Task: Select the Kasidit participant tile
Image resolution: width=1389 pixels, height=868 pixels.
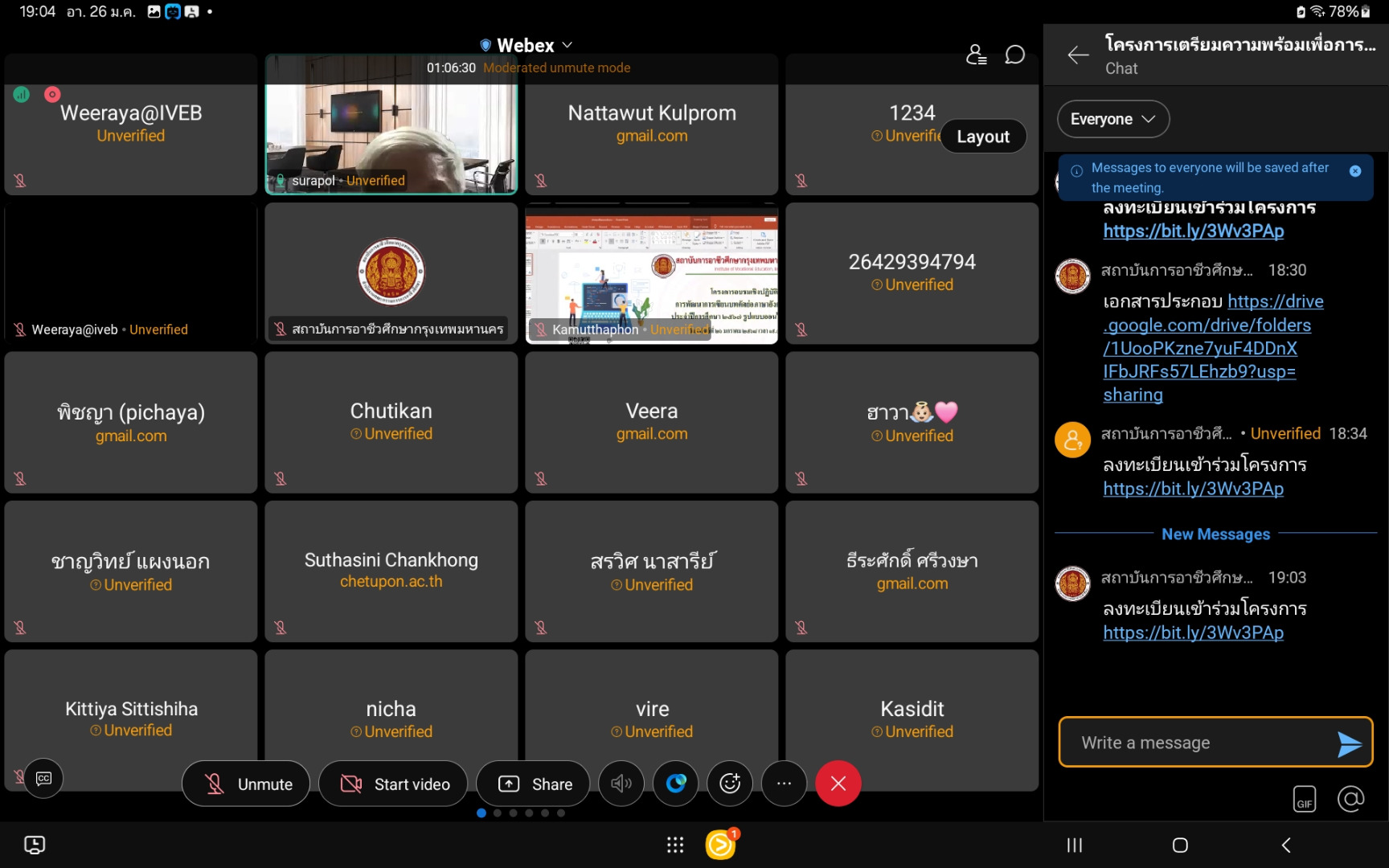Action: (912, 720)
